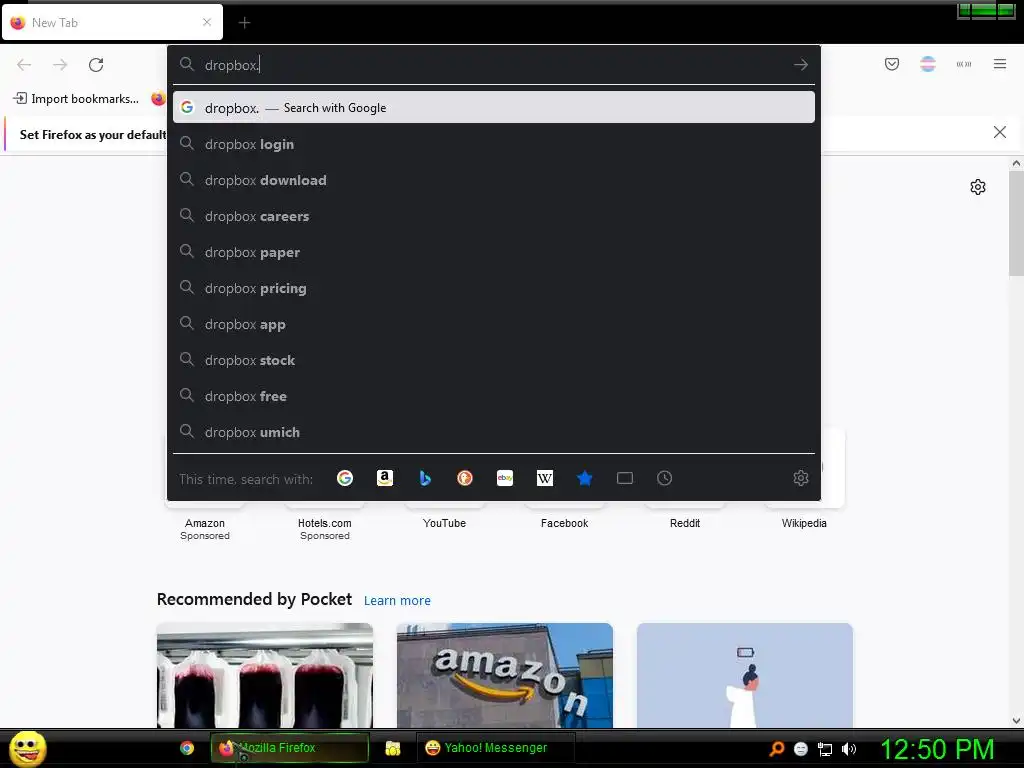The image size is (1024, 768).
Task: Open the YouTube shortcut
Action: [444, 522]
